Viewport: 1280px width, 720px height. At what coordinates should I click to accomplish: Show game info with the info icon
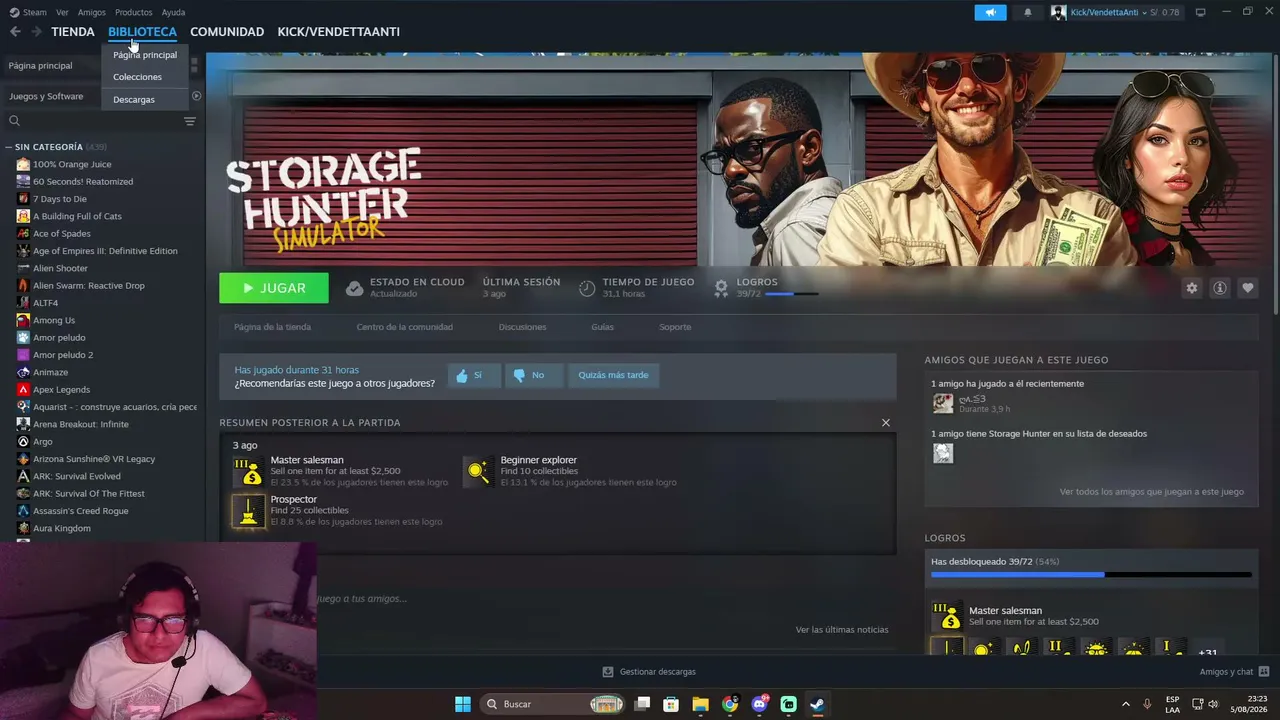coord(1219,288)
